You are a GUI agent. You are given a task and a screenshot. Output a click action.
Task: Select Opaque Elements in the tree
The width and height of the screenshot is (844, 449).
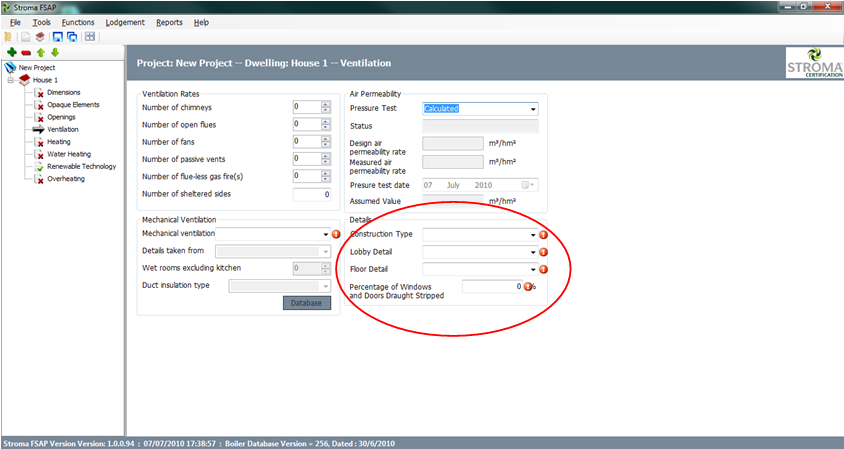pyautogui.click(x=73, y=104)
